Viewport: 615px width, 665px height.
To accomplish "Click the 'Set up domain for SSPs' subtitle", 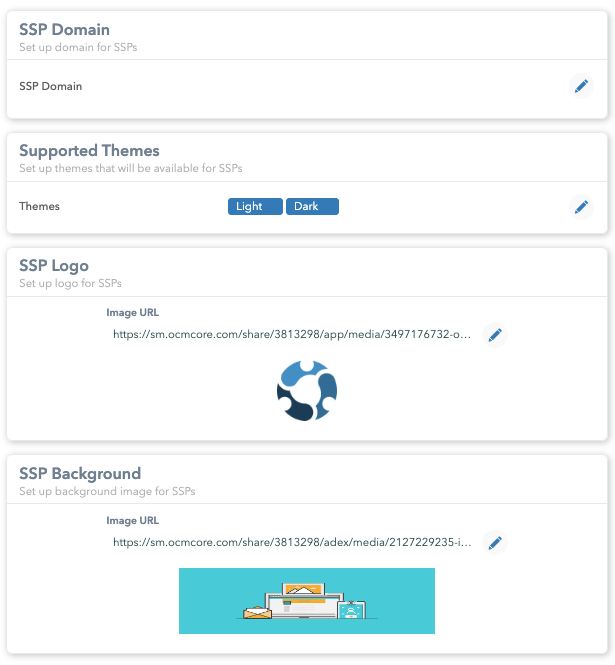I will [78, 47].
